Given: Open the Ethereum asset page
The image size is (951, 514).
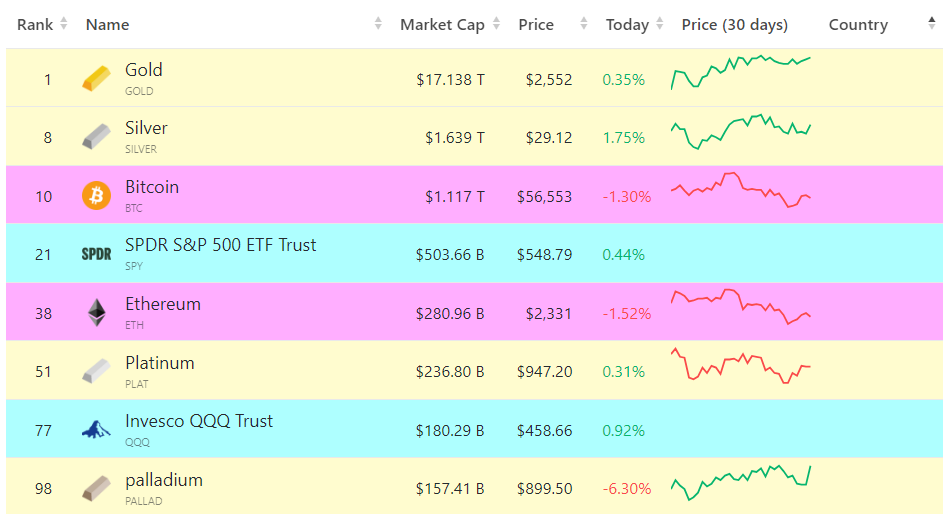Looking at the screenshot, I should (163, 304).
